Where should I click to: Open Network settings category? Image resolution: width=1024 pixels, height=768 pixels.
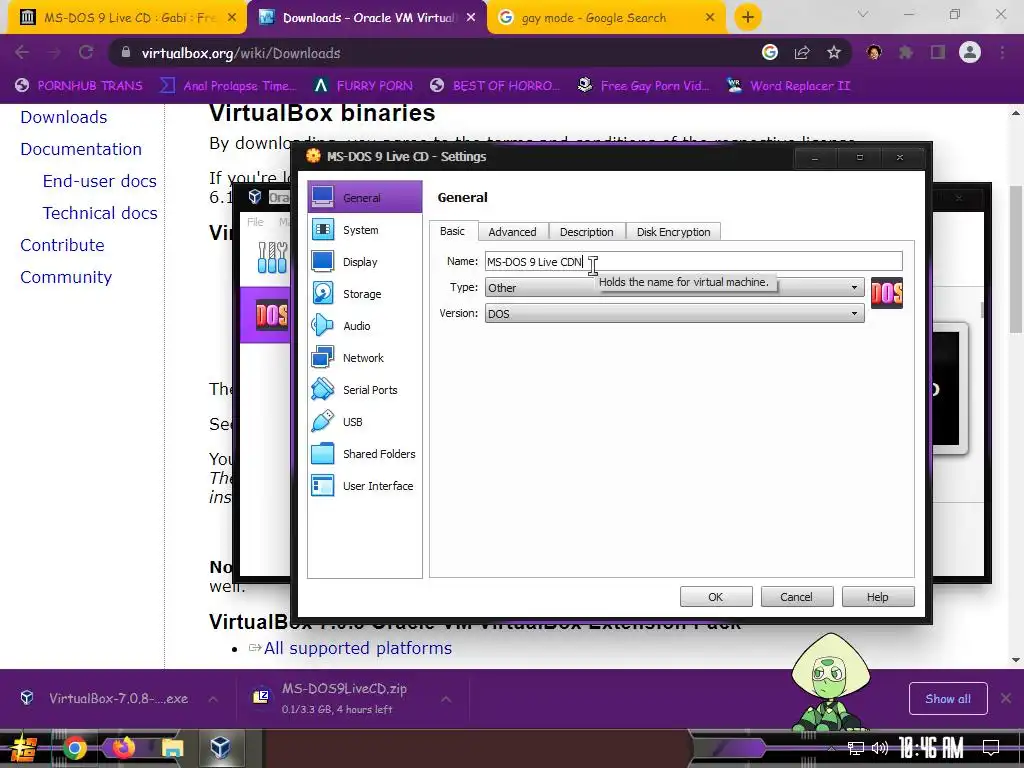point(364,358)
